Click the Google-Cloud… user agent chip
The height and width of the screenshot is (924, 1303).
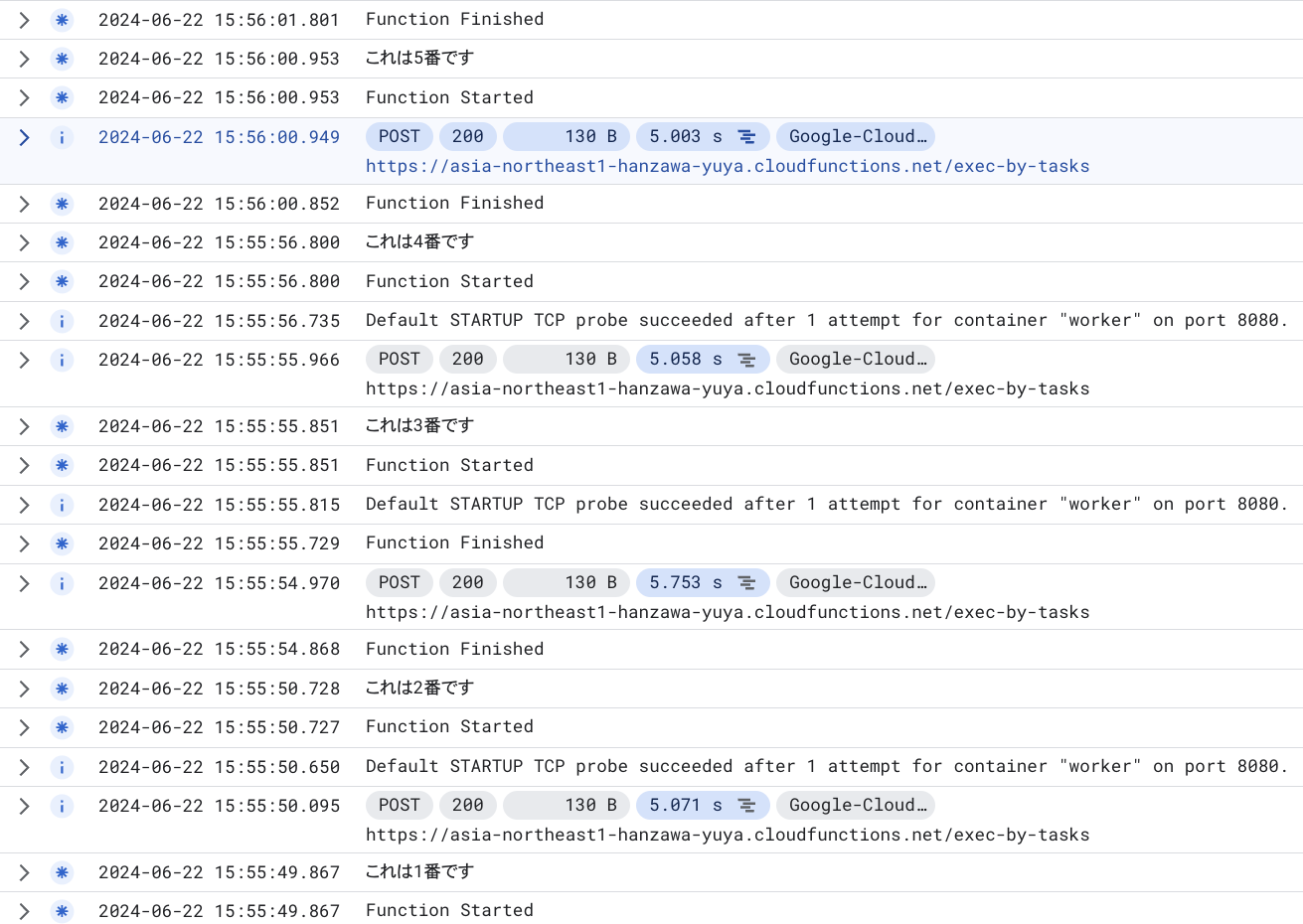[x=856, y=137]
